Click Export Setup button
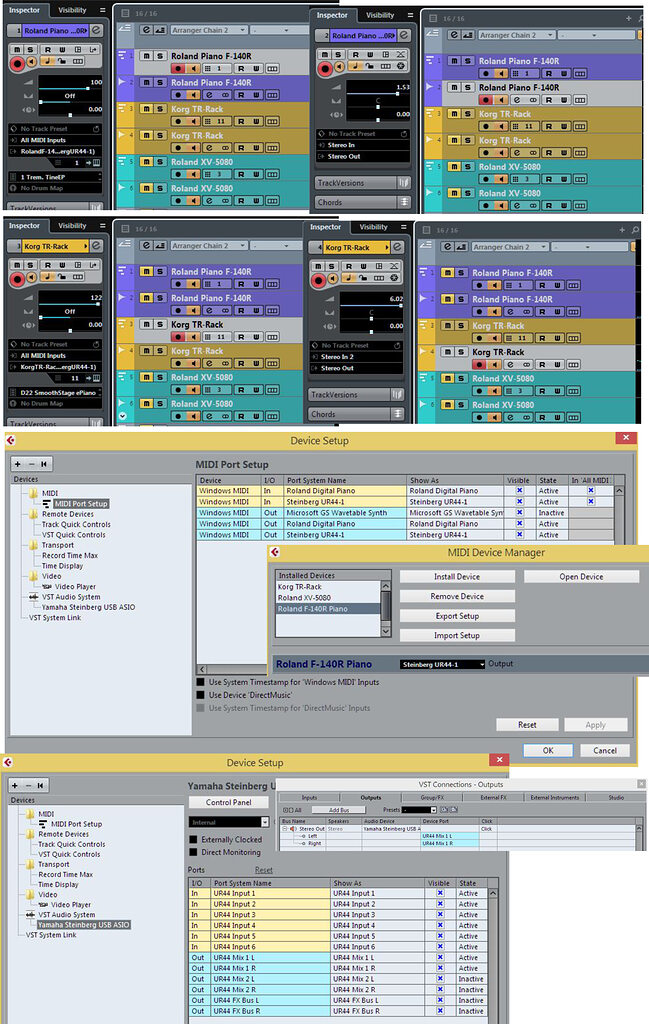Screen dimensions: 649x1024 tap(457, 616)
